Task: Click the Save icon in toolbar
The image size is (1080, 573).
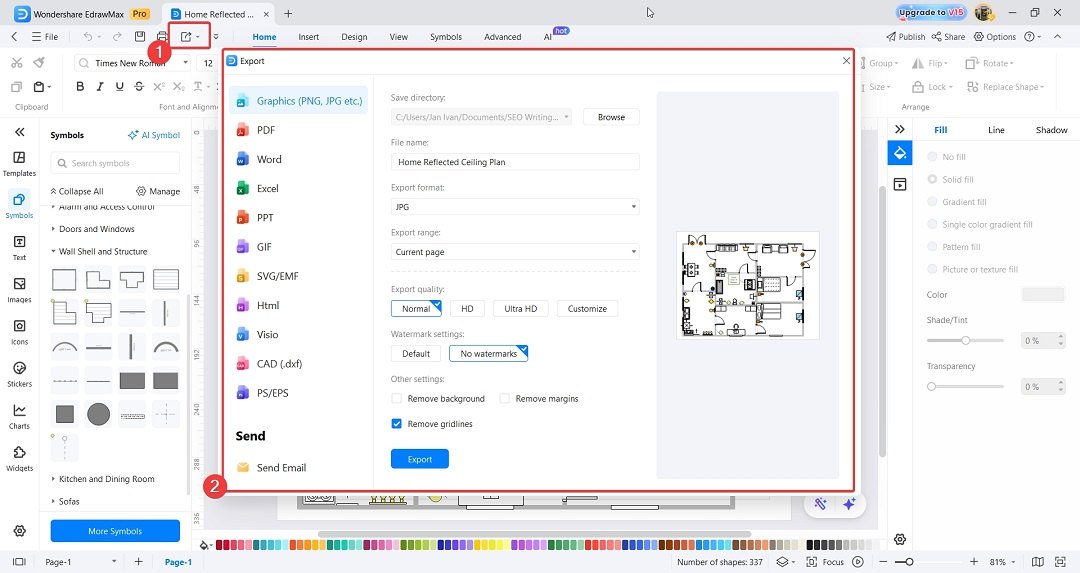Action: (x=140, y=37)
